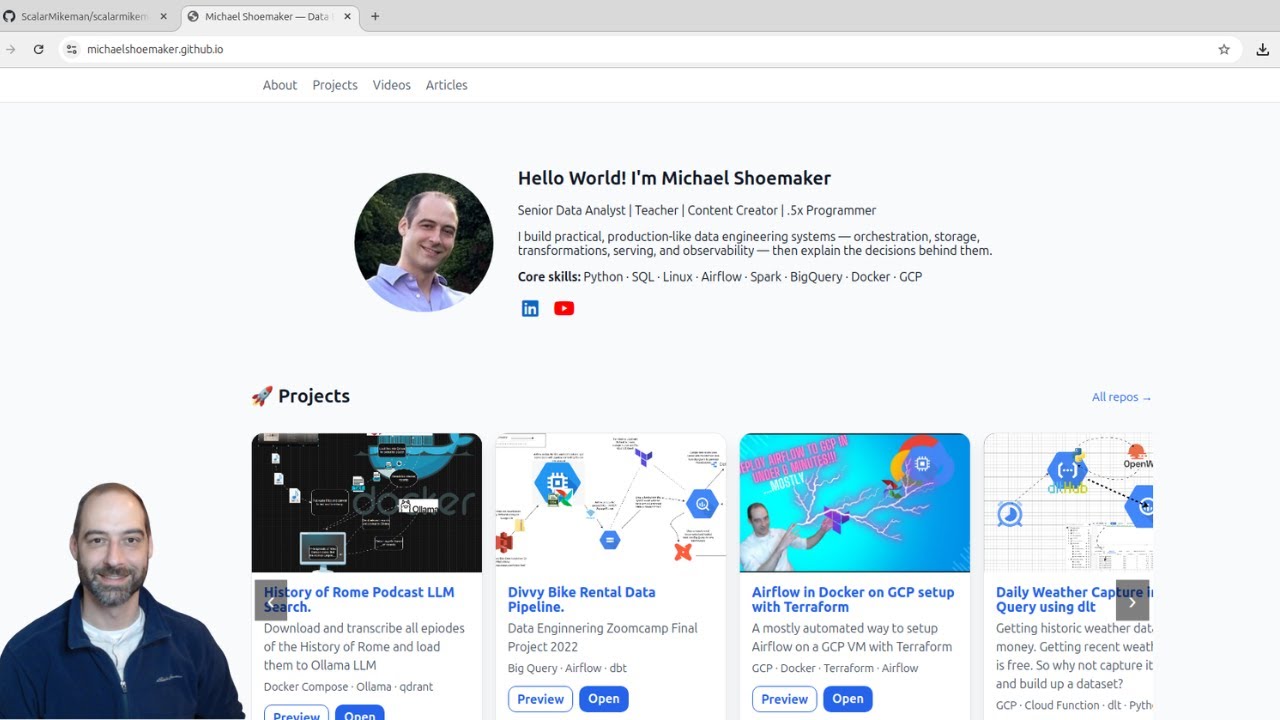Open Divvy Bike Rental Data Pipeline title
Screen dimensions: 1280x720
pos(582,599)
